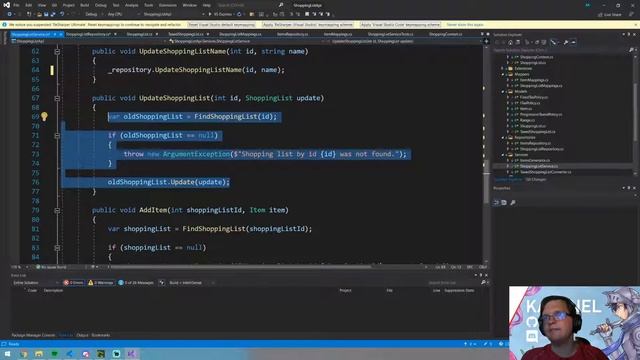
Task: Open the File menu
Action: click(x=16, y=5)
